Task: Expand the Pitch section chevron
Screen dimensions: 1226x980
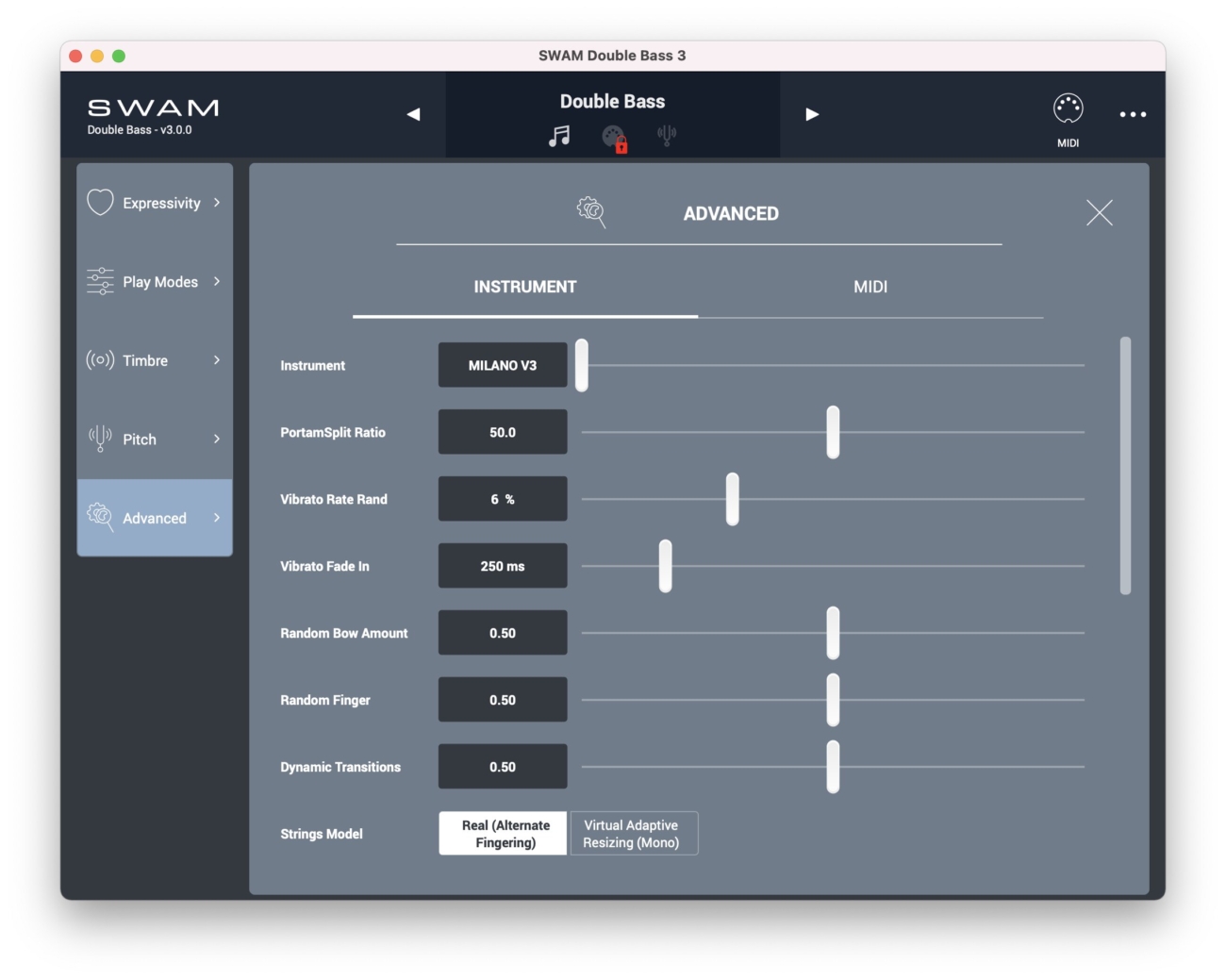Action: 217,440
